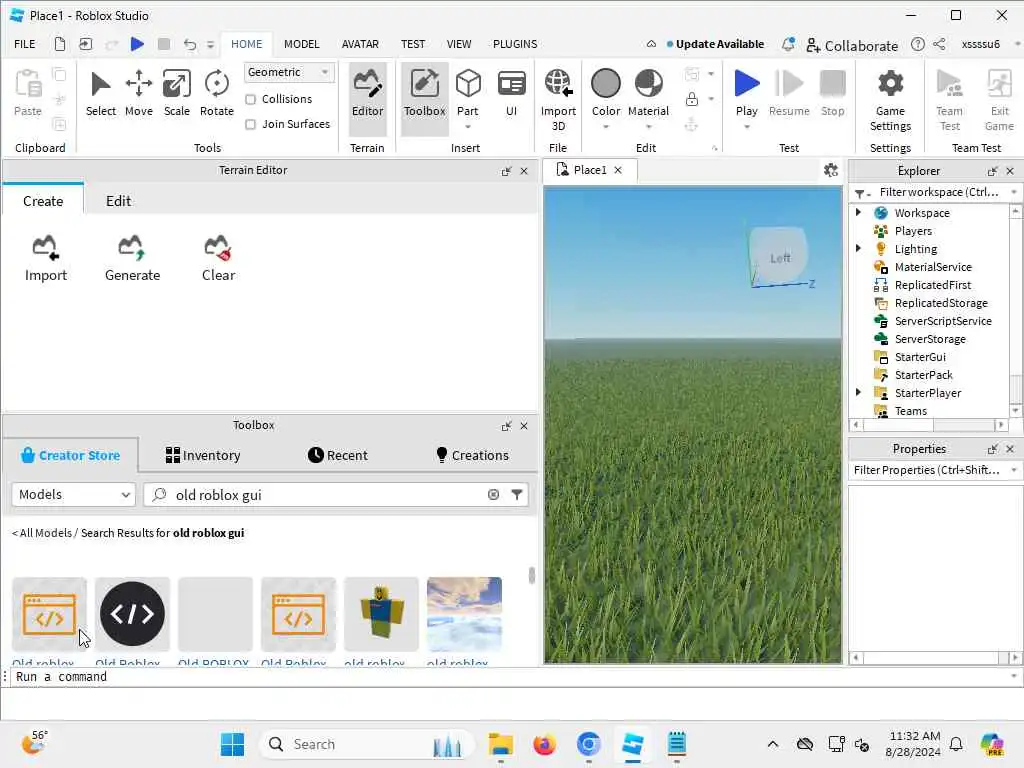This screenshot has height=768, width=1024.
Task: Activate the Scale tool
Action: [176, 93]
